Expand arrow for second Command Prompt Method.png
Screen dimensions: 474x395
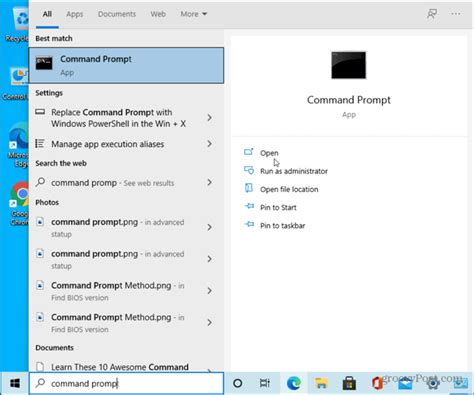pyautogui.click(x=209, y=322)
